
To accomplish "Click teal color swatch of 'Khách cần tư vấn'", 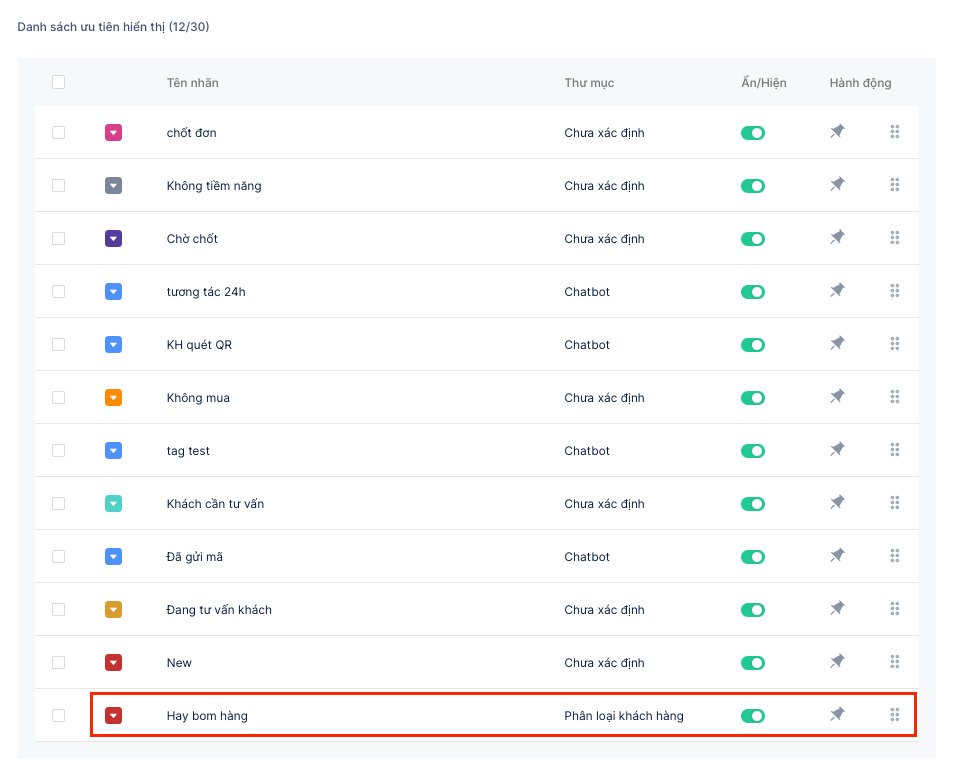I will tap(114, 504).
